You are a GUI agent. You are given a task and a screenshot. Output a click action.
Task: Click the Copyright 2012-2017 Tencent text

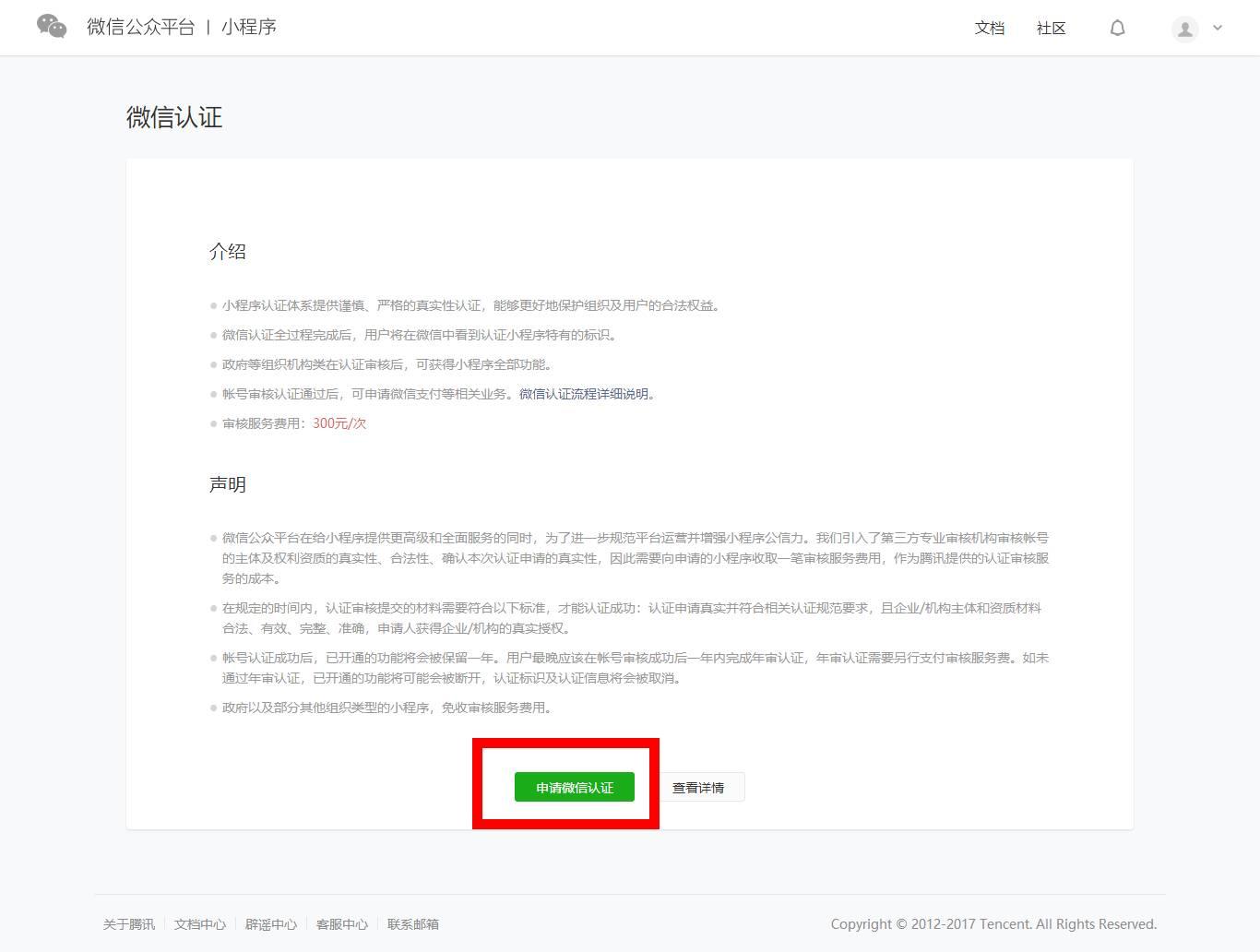(x=993, y=924)
